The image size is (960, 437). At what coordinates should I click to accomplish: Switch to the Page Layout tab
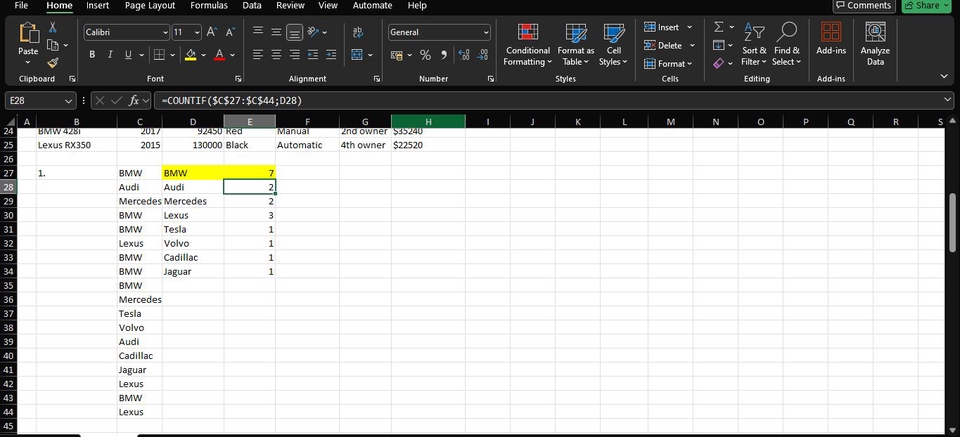[x=150, y=6]
